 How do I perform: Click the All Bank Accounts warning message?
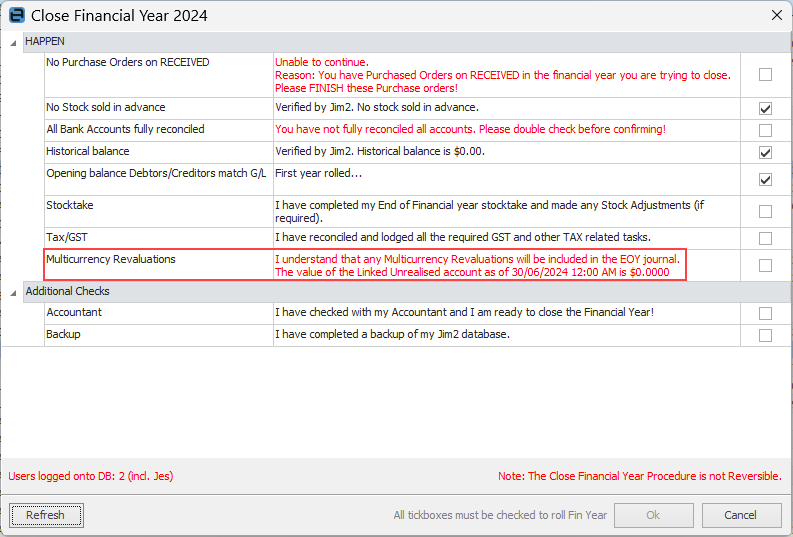pyautogui.click(x=470, y=130)
